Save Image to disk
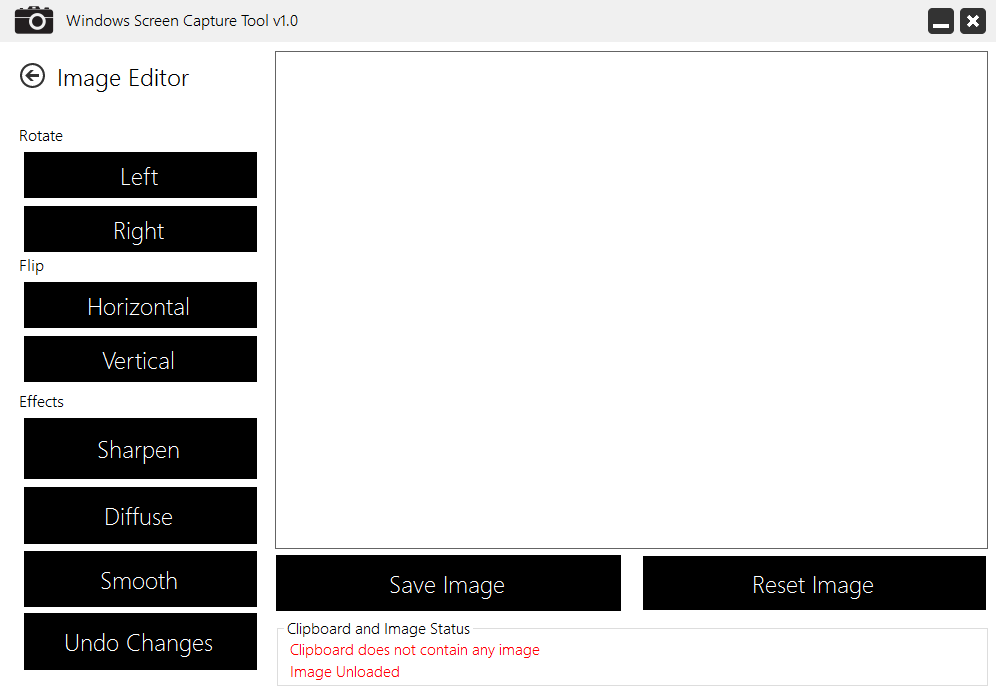The width and height of the screenshot is (996, 690). tap(447, 583)
